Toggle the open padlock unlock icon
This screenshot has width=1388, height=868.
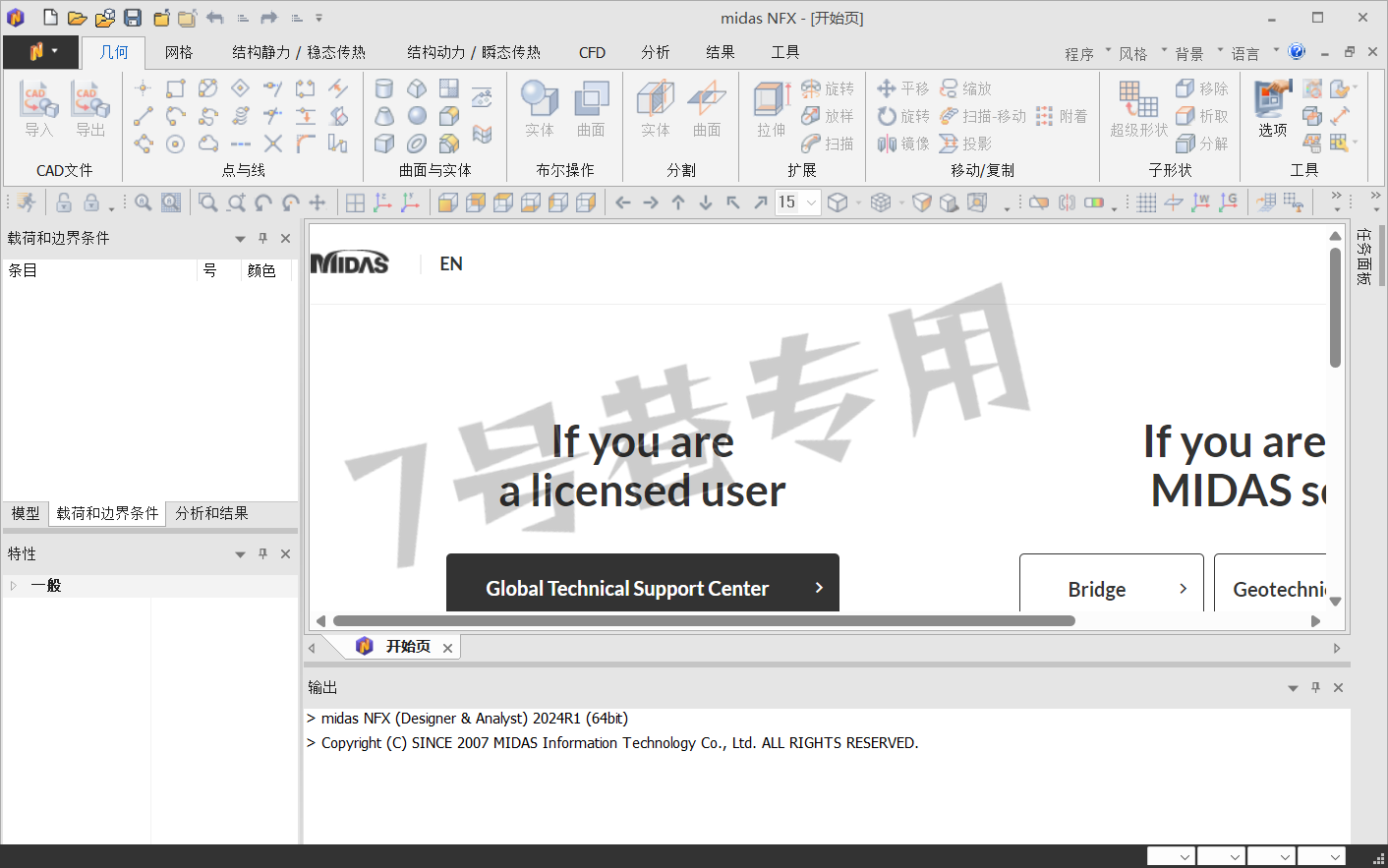pyautogui.click(x=64, y=203)
